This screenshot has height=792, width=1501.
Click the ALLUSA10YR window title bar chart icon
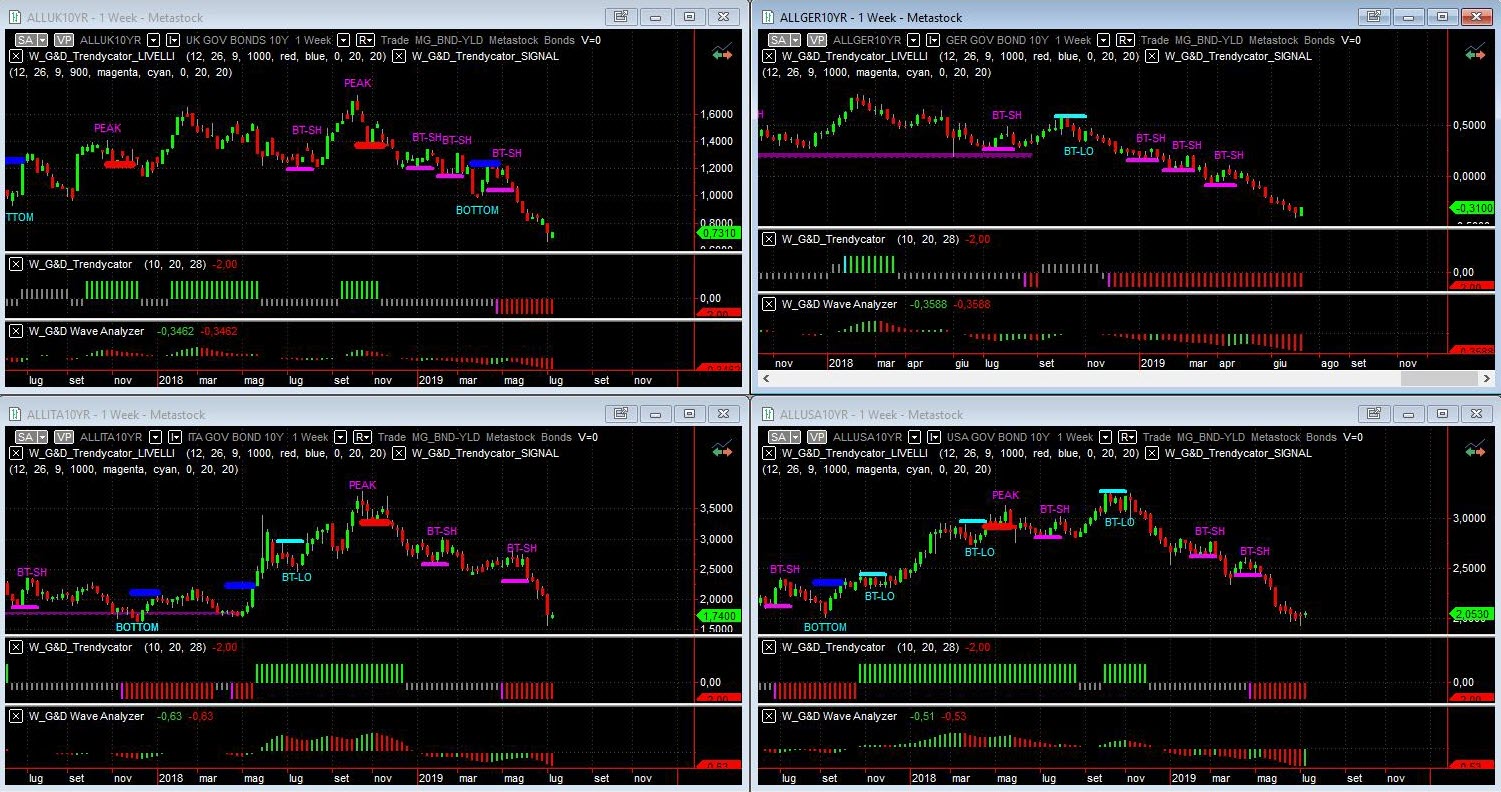coord(768,414)
